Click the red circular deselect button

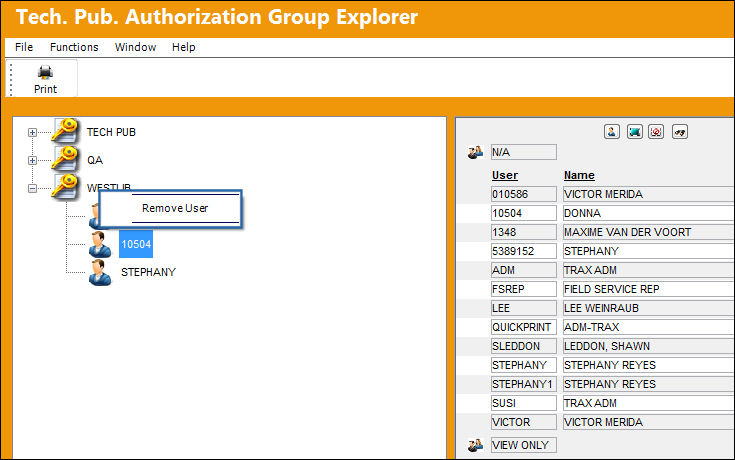[656, 132]
